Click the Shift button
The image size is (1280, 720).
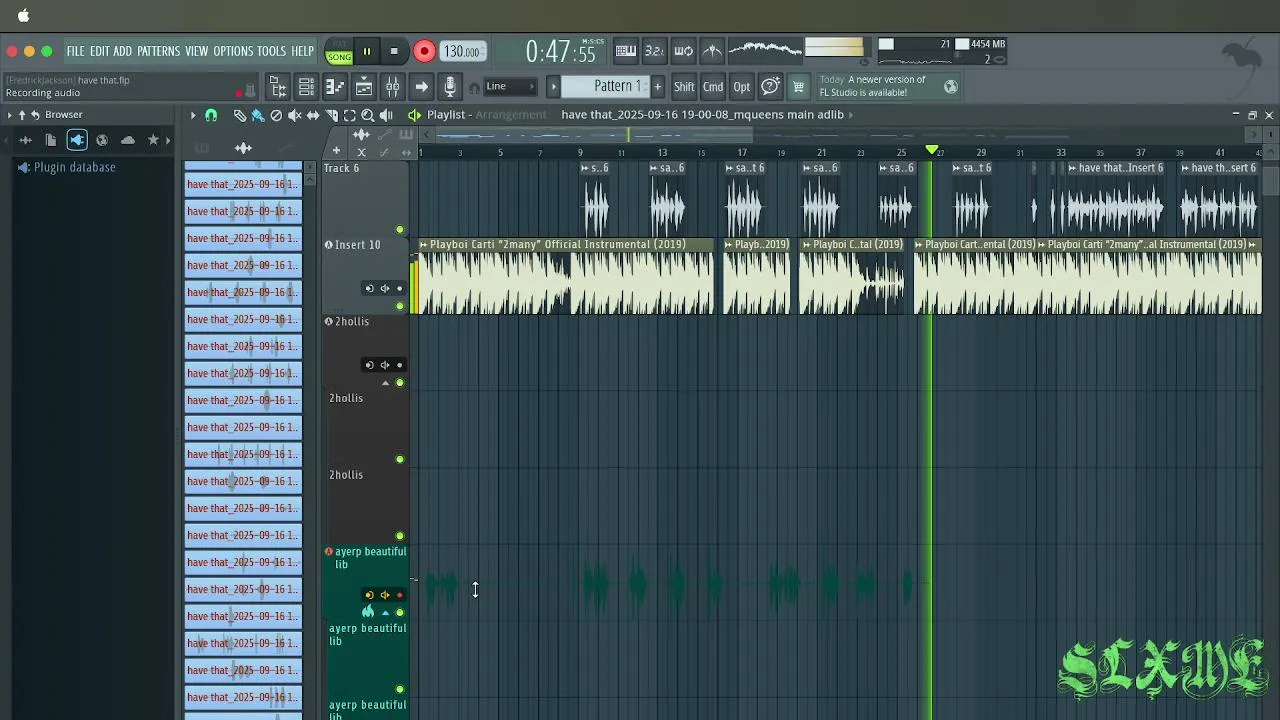click(684, 87)
